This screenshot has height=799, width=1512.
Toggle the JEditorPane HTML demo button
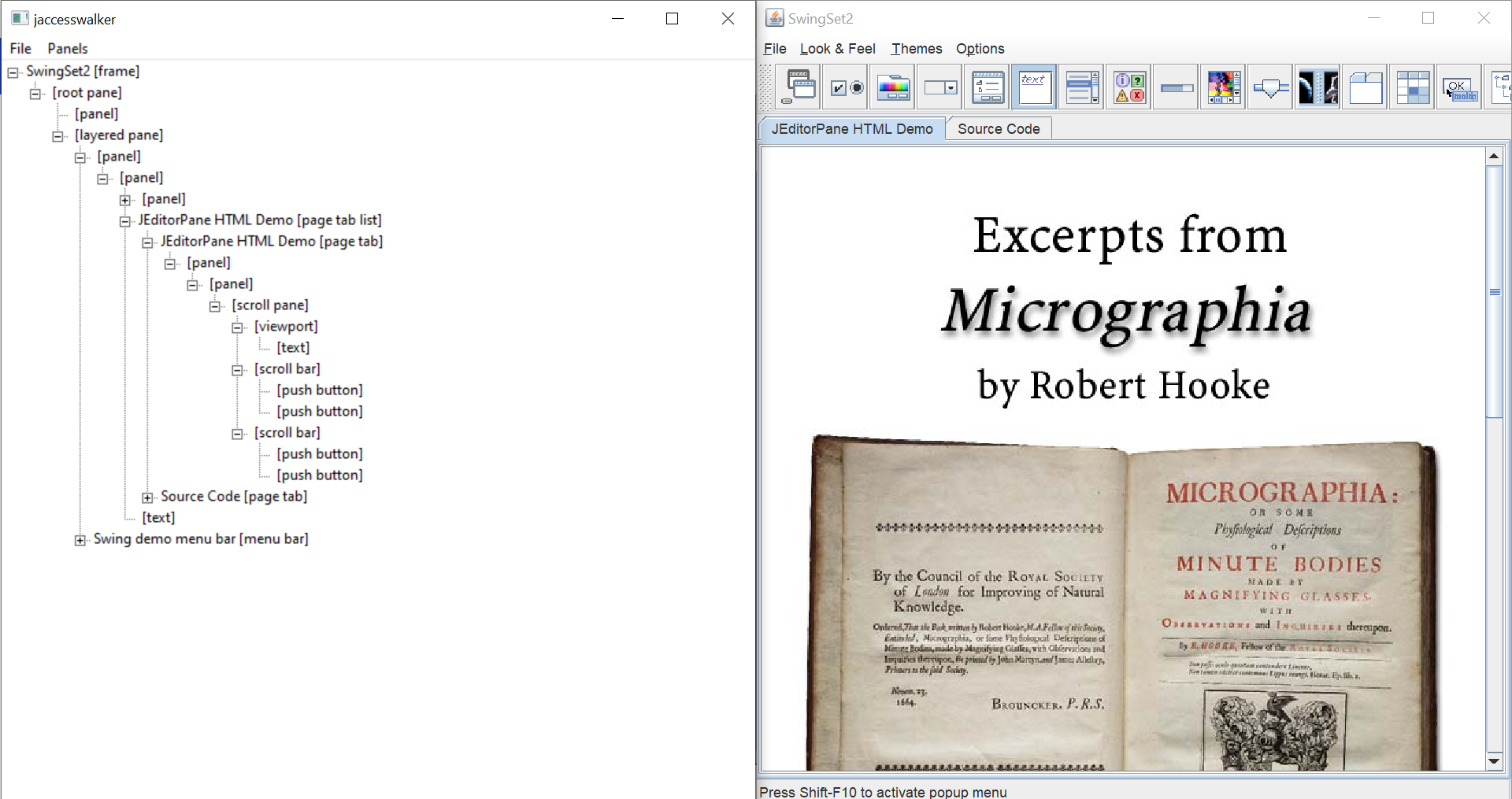(x=1035, y=87)
